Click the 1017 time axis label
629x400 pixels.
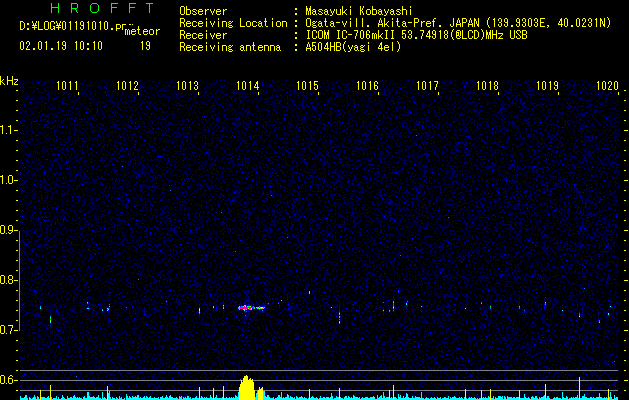click(428, 85)
